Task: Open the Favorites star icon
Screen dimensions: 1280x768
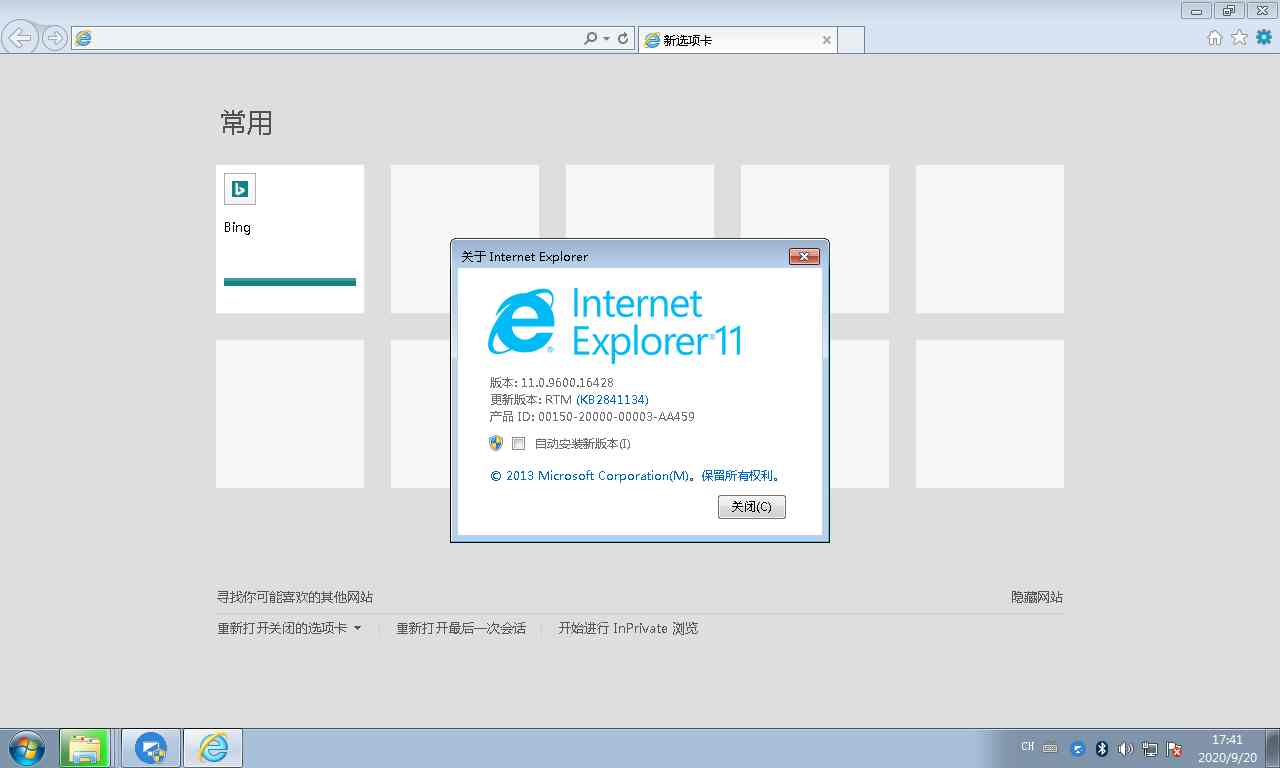Action: coord(1239,37)
